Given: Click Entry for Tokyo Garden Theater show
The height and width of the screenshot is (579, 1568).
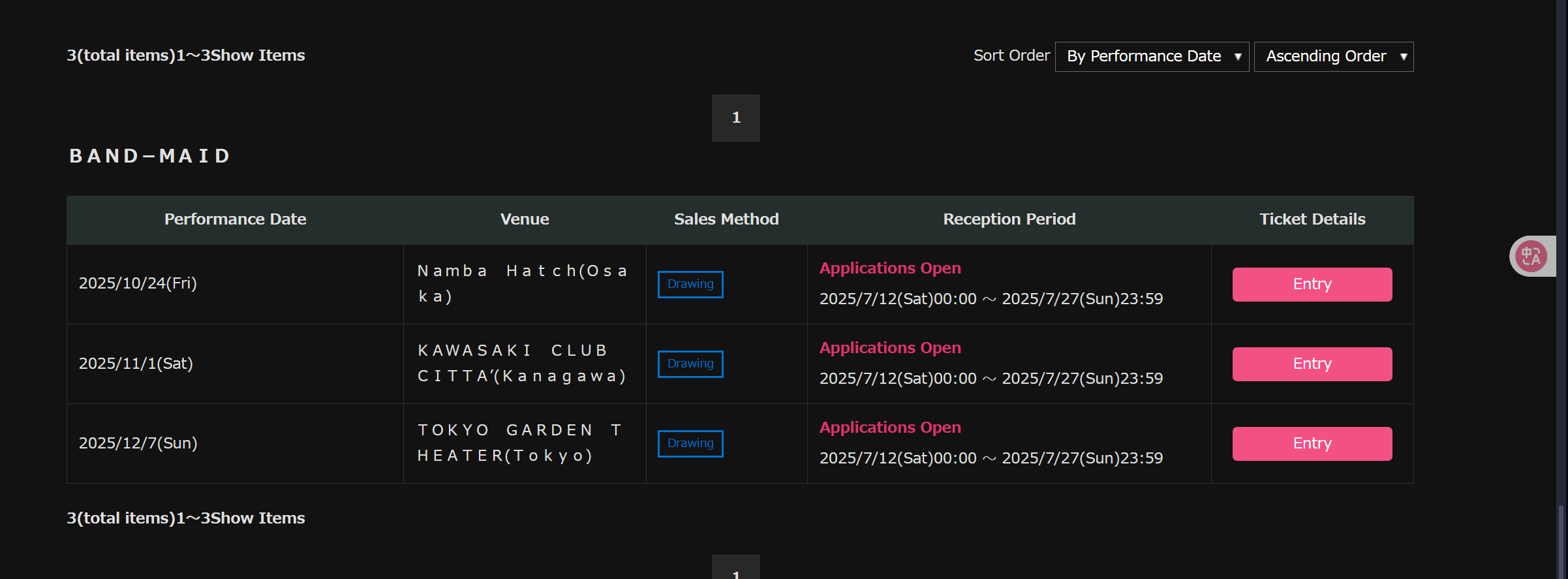Looking at the screenshot, I should tap(1312, 444).
